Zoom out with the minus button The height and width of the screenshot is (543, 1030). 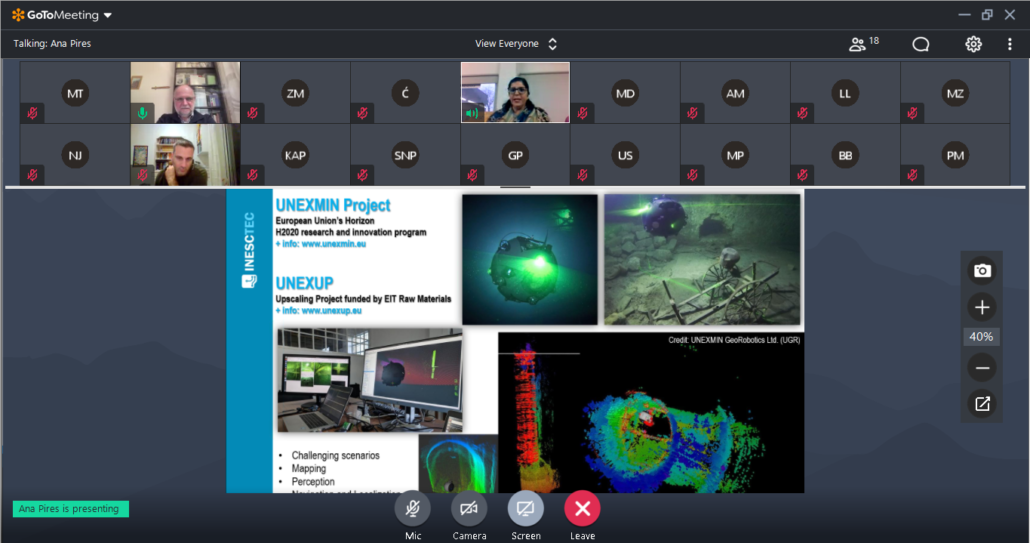coord(981,368)
